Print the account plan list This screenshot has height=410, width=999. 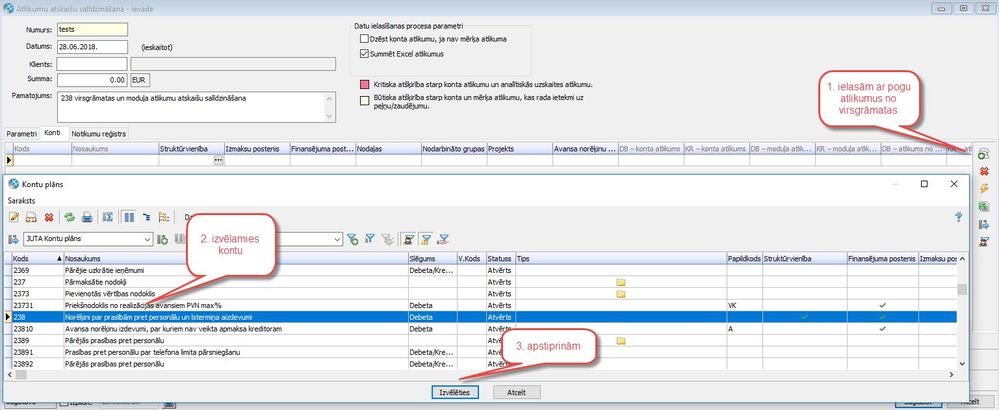click(87, 217)
